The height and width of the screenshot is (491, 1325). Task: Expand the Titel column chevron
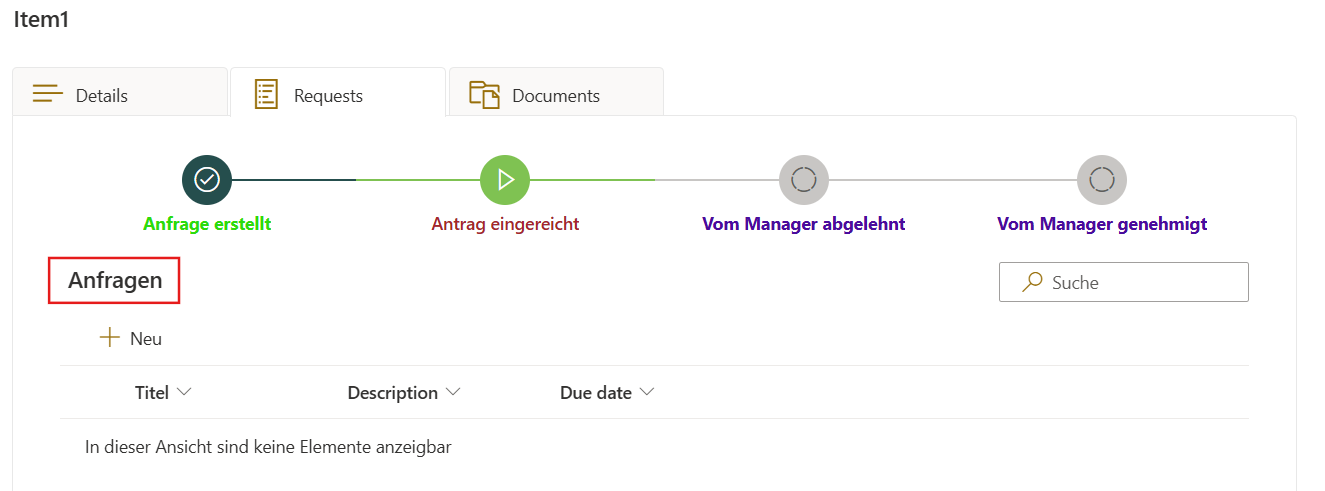[184, 392]
